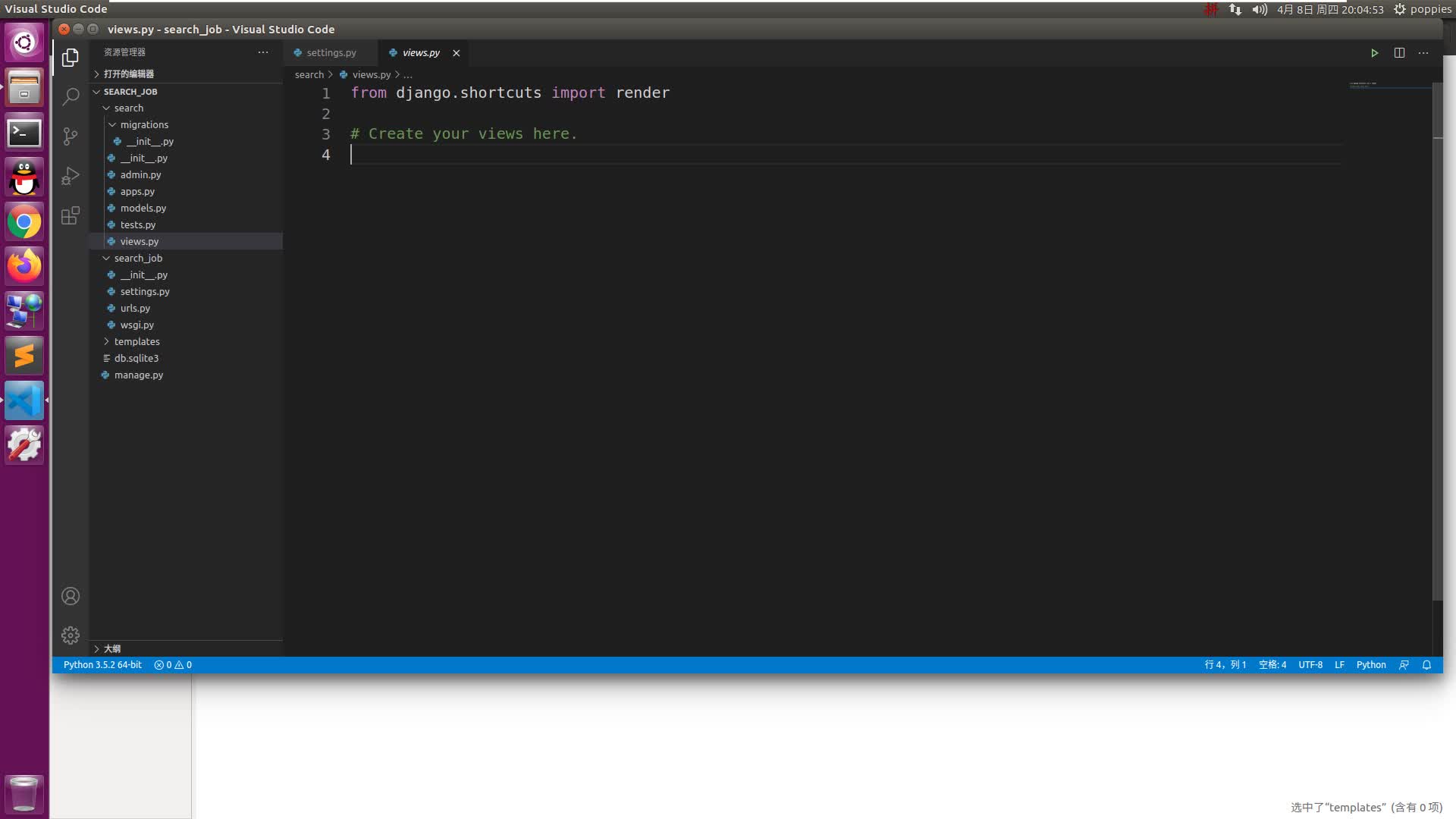Click the breadcrumb ellipsis symbol
Screen dimensions: 1456x819
tap(408, 75)
